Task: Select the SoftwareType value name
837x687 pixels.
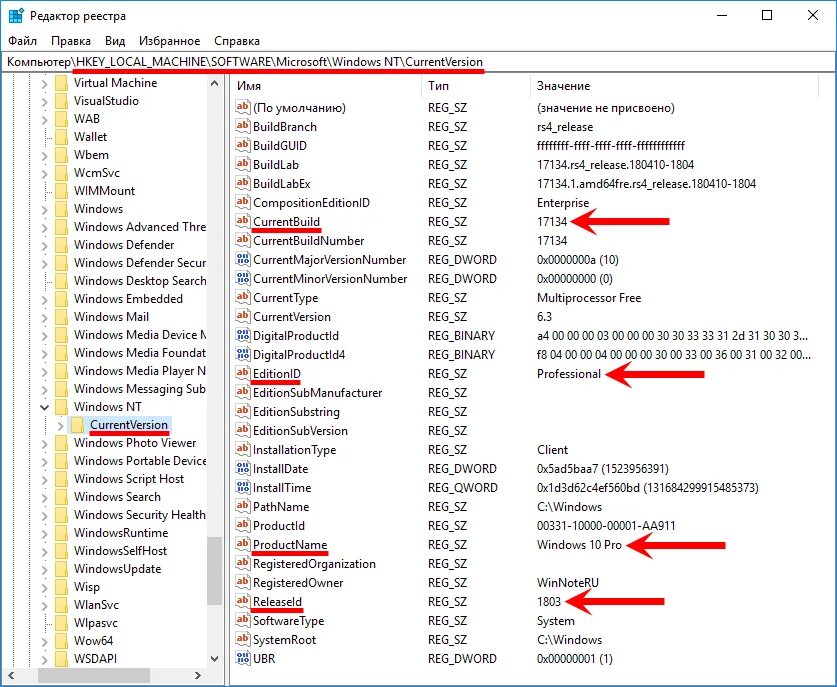Action: point(288,621)
